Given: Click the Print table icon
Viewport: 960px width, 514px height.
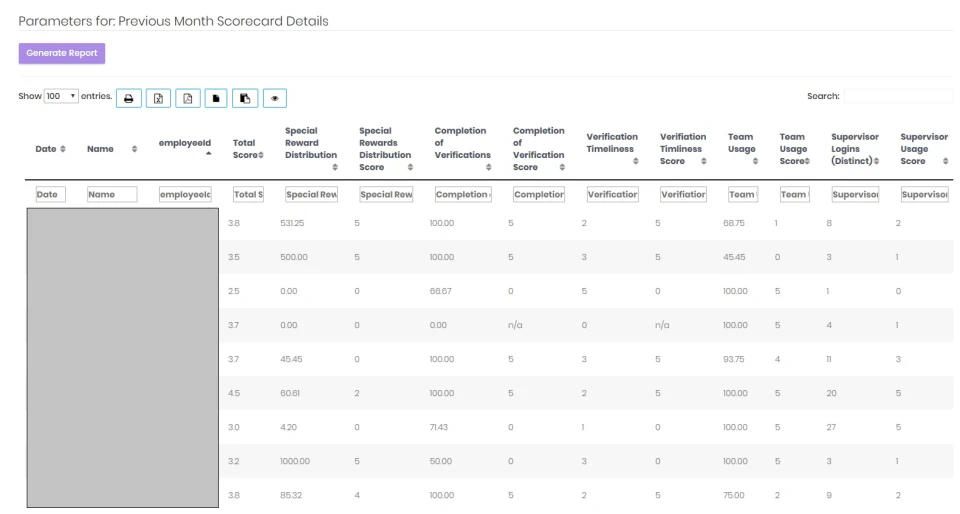Looking at the screenshot, I should pos(129,98).
